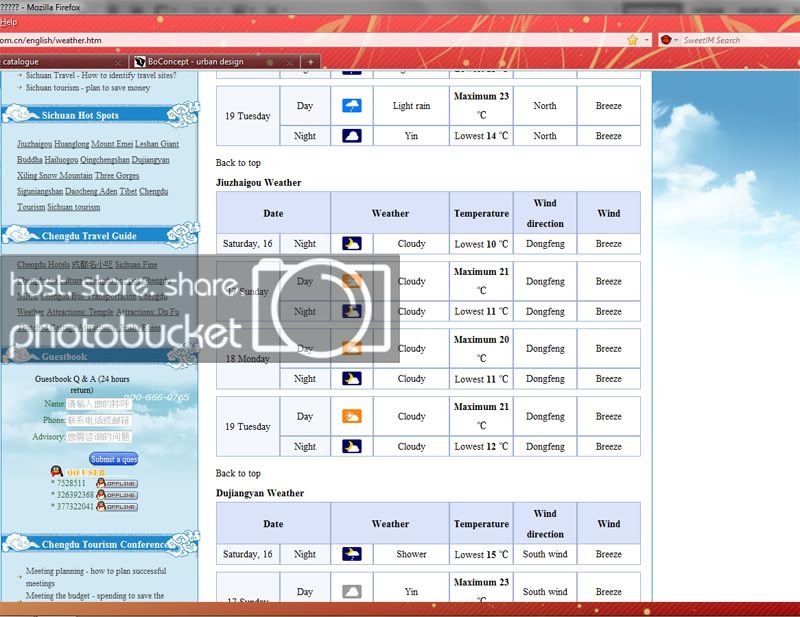Screen dimensions: 800x617
Task: Click 'Jiuzhaigou Weather' heading
Action: coord(259,183)
